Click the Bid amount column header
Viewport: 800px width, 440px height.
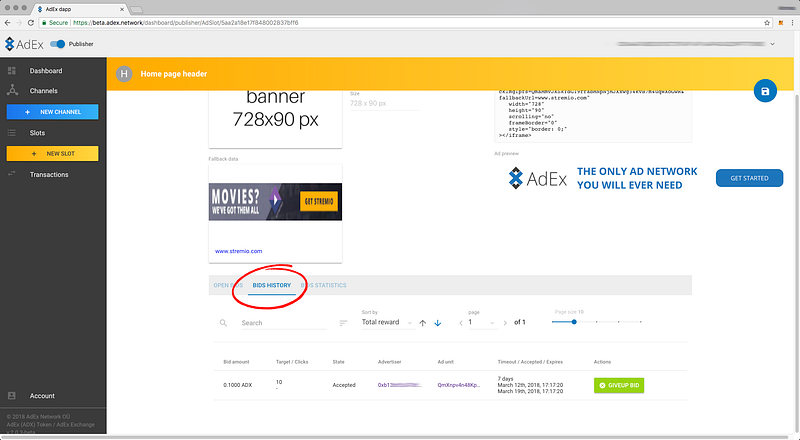point(236,362)
